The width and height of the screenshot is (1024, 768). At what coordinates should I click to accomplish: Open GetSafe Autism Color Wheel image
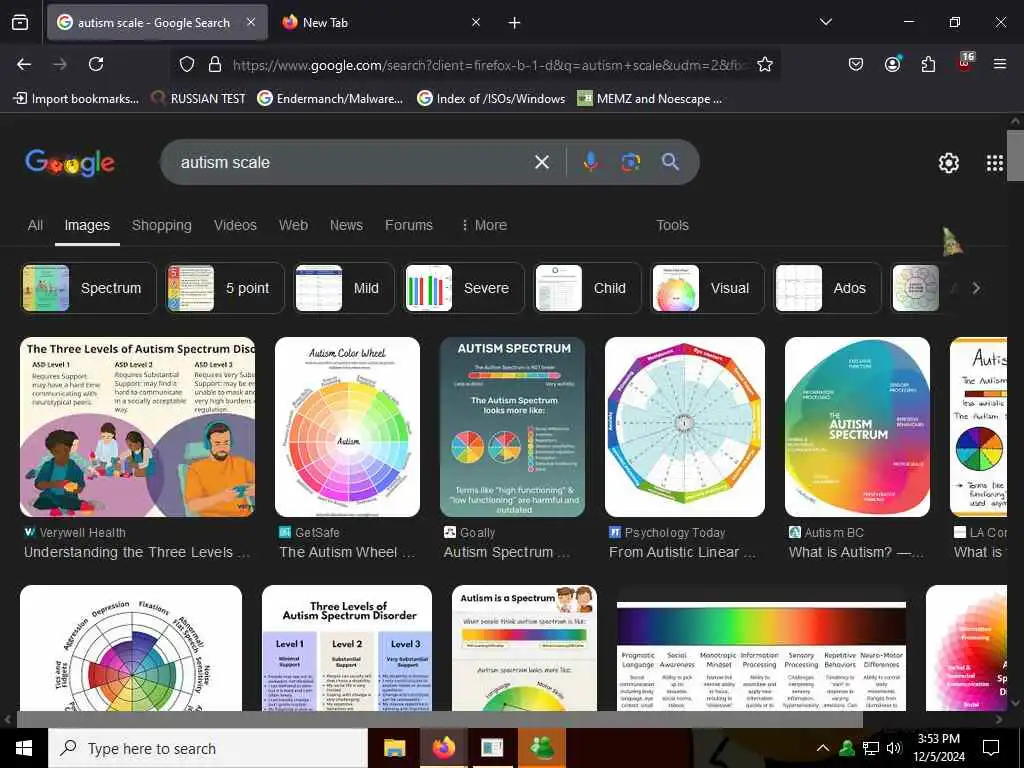point(347,427)
